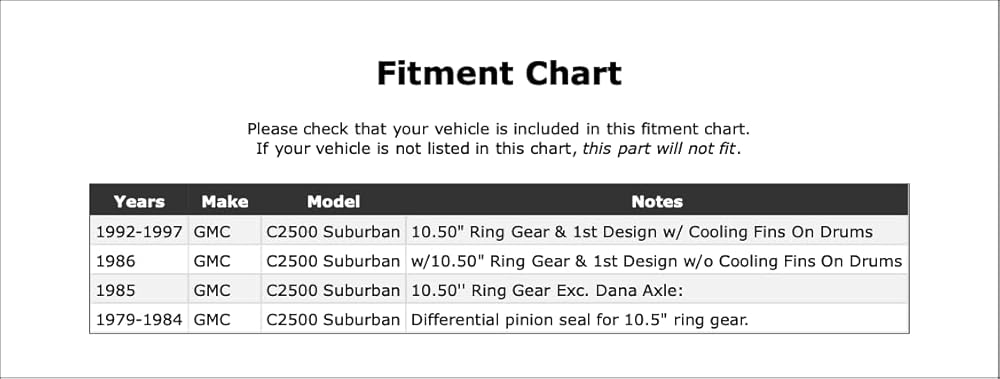Click the italic 'this part will not fit' text

click(659, 149)
